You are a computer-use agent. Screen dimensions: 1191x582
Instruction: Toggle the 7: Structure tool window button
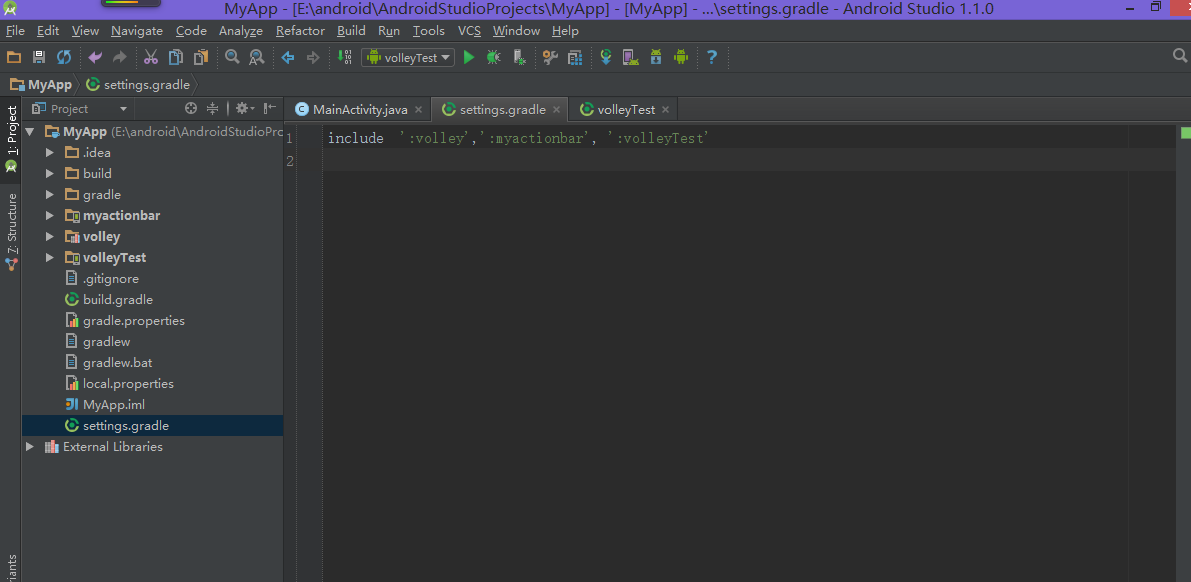click(x=11, y=232)
